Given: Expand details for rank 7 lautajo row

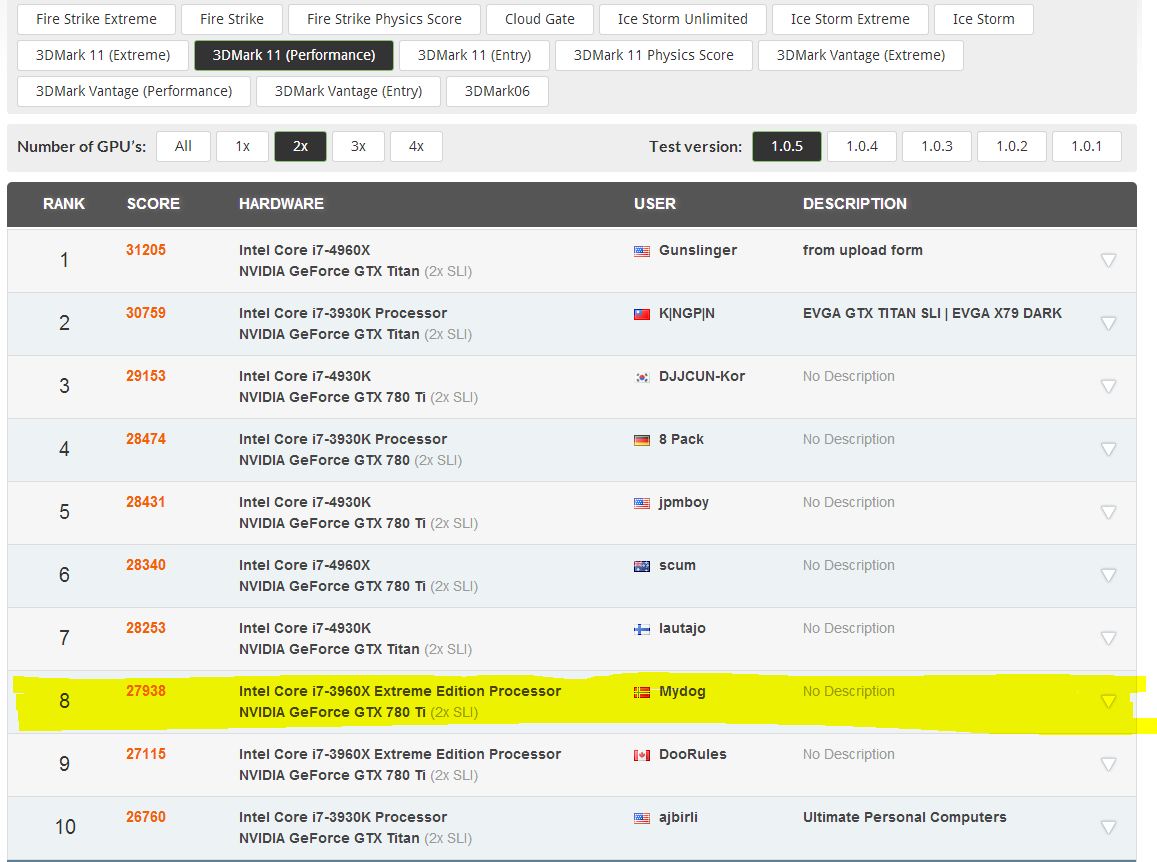Looking at the screenshot, I should click(x=1108, y=638).
